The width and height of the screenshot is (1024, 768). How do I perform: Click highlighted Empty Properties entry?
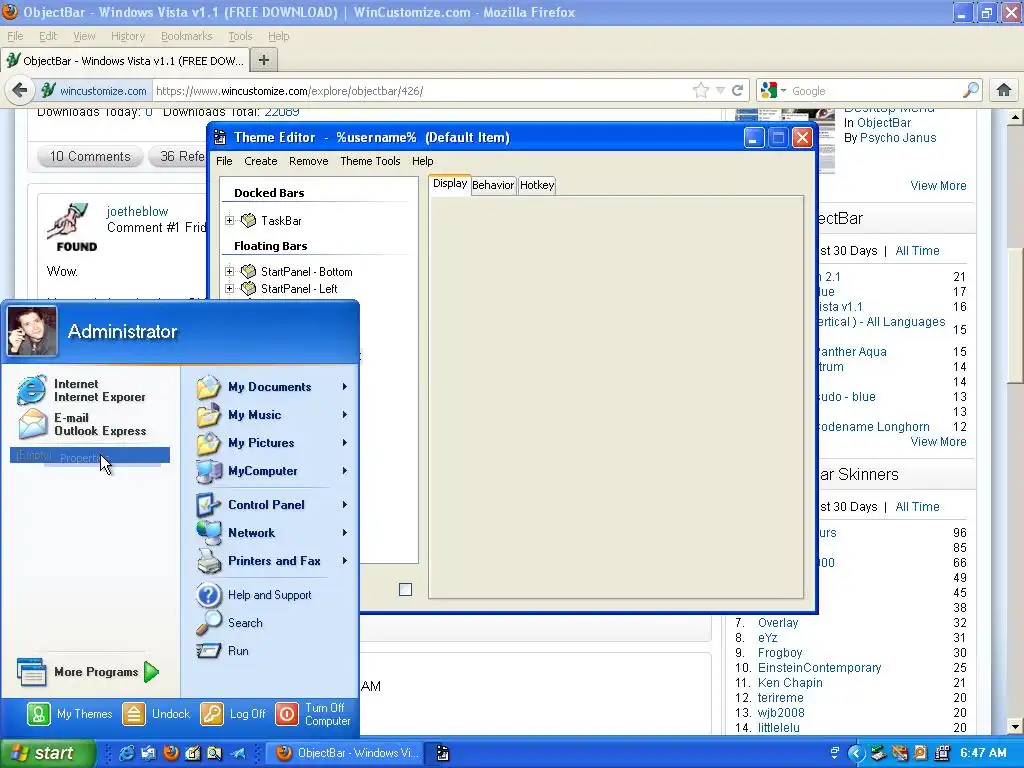pyautogui.click(x=89, y=456)
